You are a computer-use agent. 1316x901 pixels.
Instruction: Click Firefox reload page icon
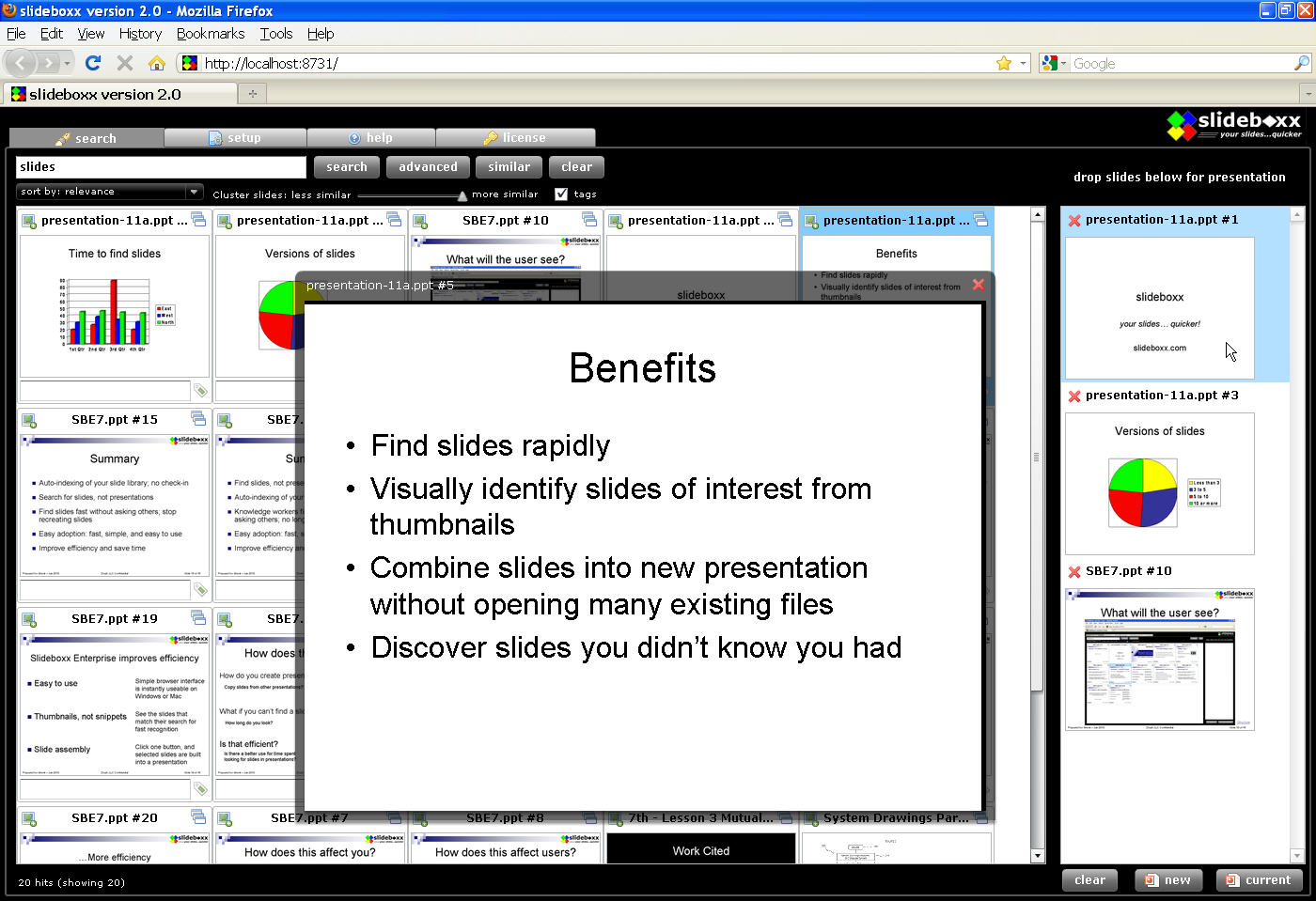tap(92, 63)
